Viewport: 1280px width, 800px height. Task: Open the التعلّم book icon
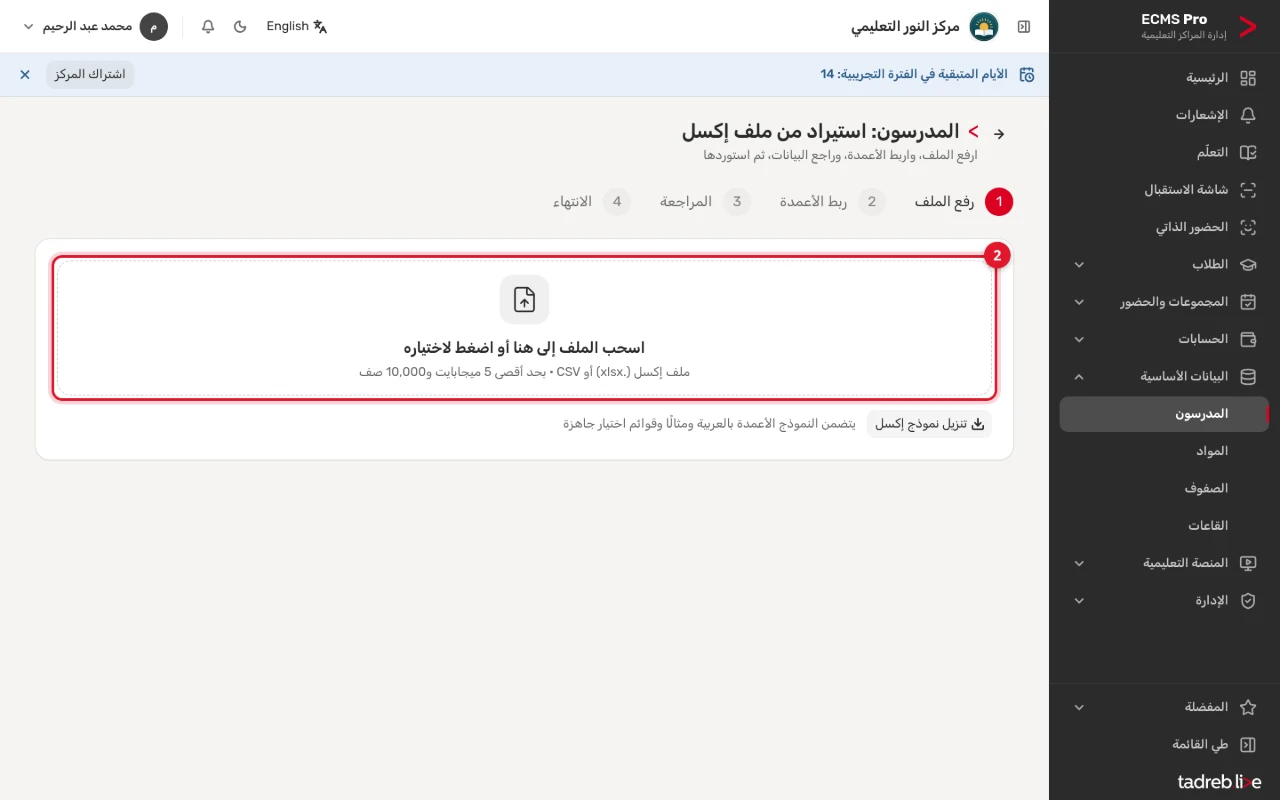click(1248, 153)
